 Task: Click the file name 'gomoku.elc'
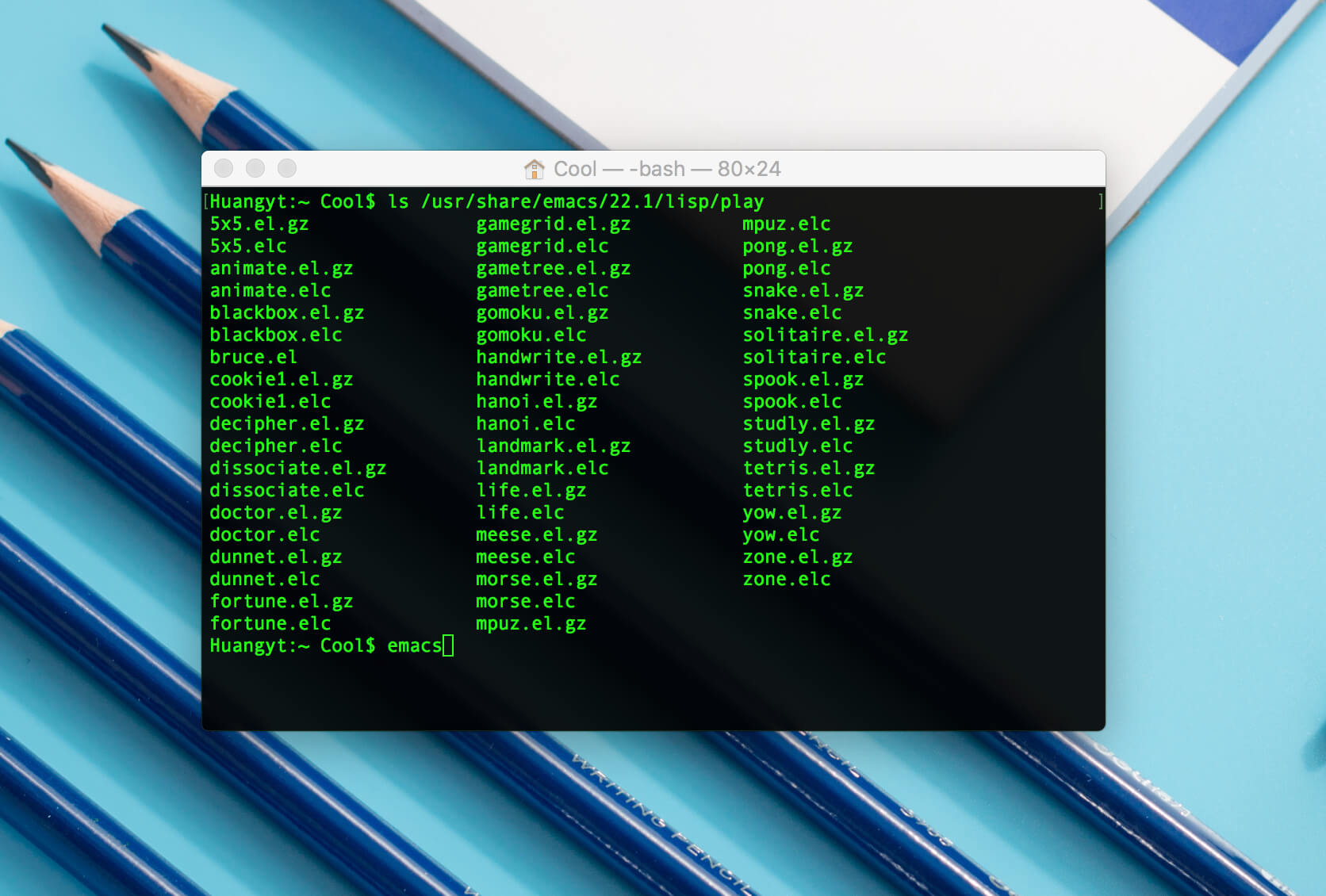pos(531,335)
